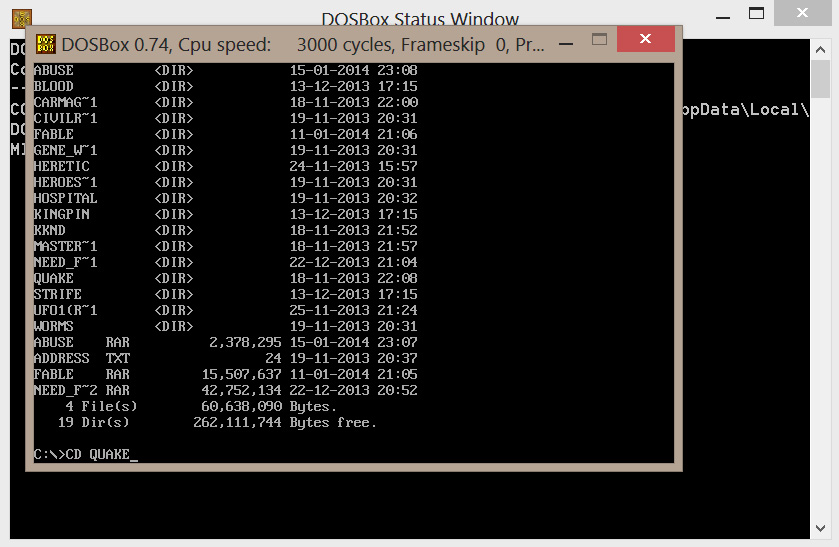Click the BLOOD directory entry
The width and height of the screenshot is (839, 547).
tap(225, 86)
